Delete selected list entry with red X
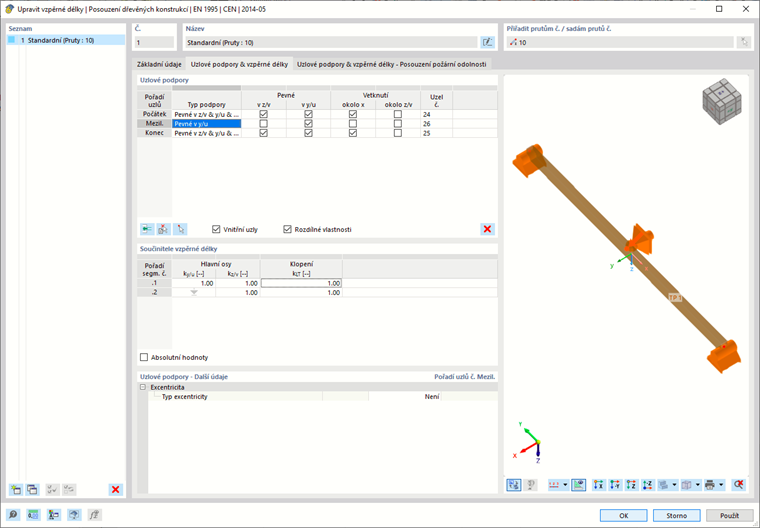The height and width of the screenshot is (528, 760). click(115, 489)
